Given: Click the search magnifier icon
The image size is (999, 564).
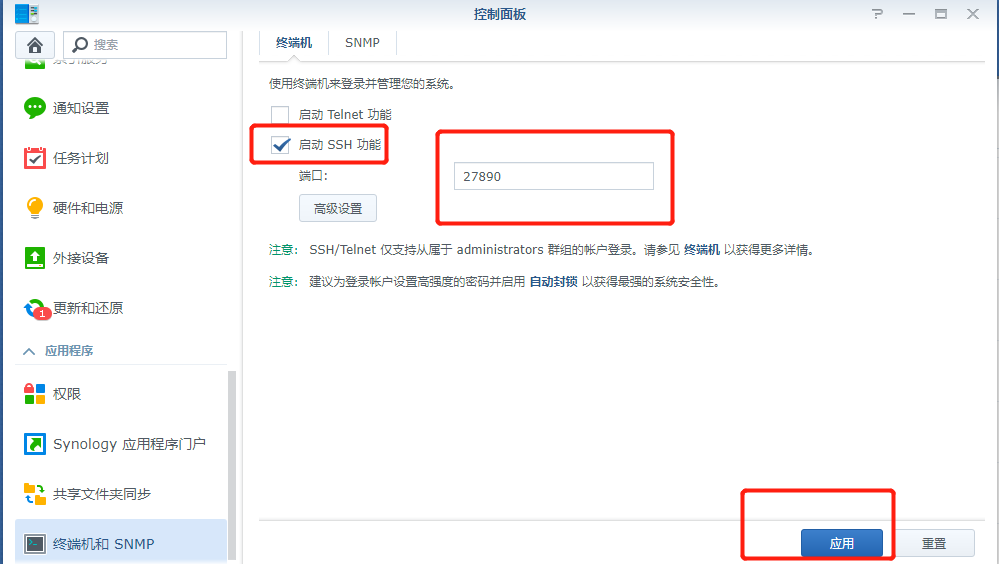Looking at the screenshot, I should click(x=80, y=45).
